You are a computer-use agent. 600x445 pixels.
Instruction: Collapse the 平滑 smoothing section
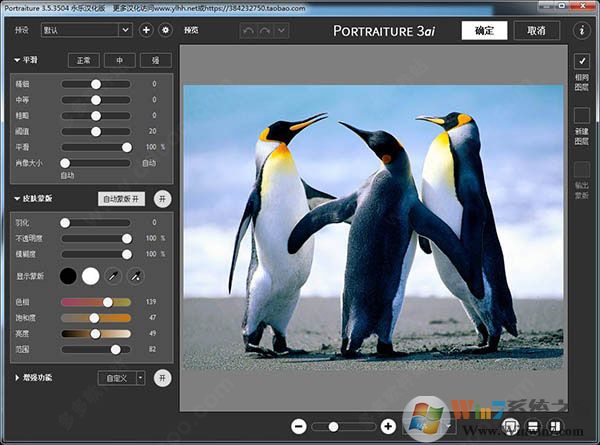click(16, 61)
